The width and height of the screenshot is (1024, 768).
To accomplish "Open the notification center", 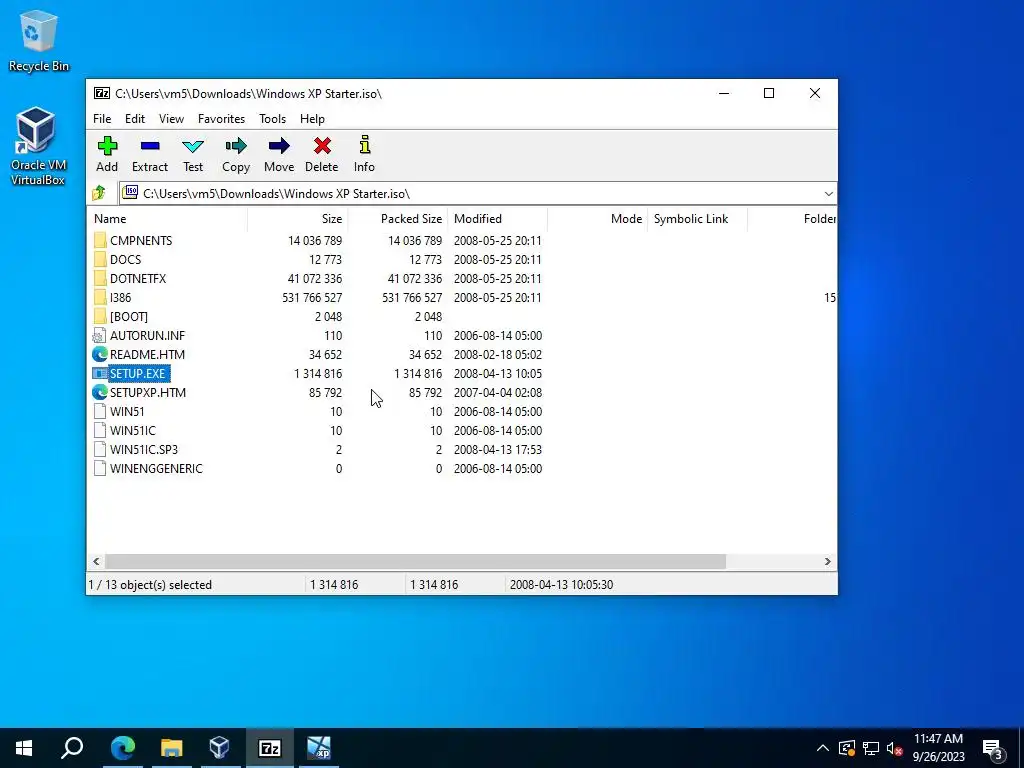I will (x=993, y=748).
